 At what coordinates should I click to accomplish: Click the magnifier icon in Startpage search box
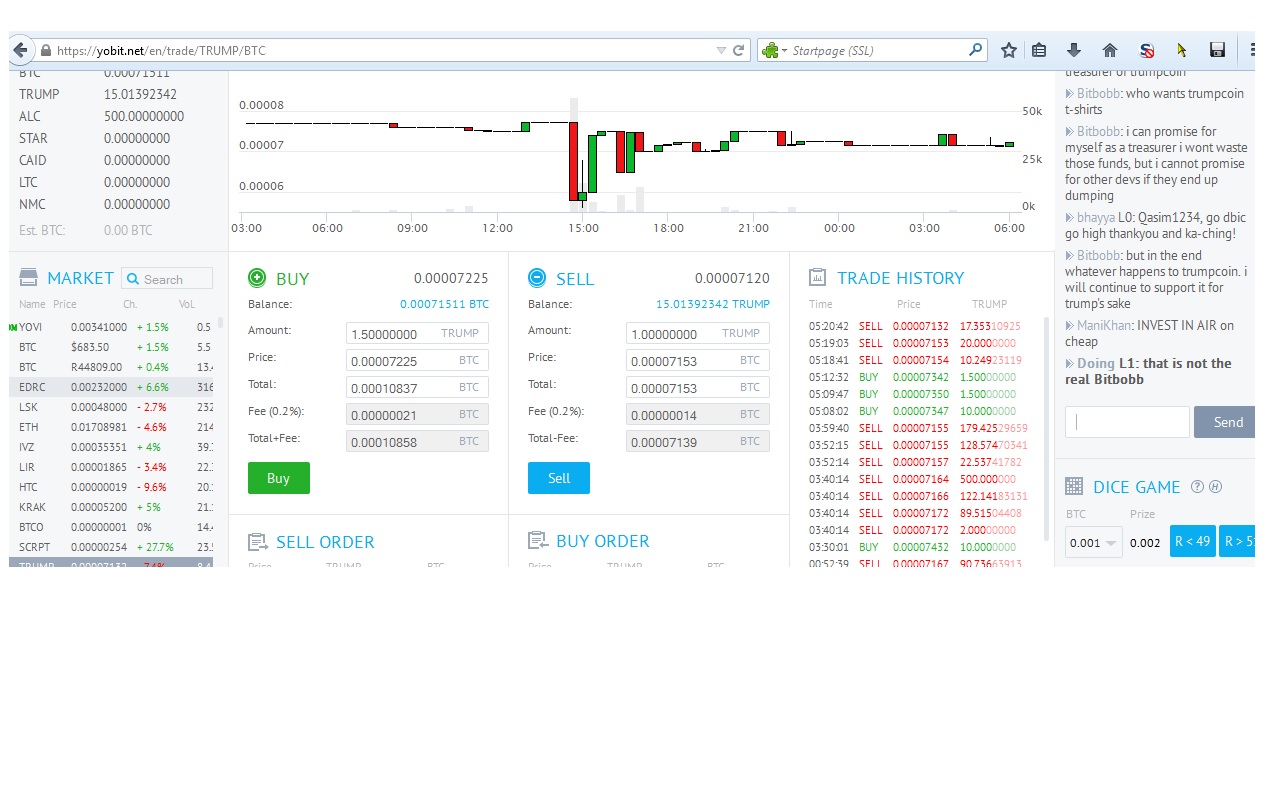click(976, 50)
